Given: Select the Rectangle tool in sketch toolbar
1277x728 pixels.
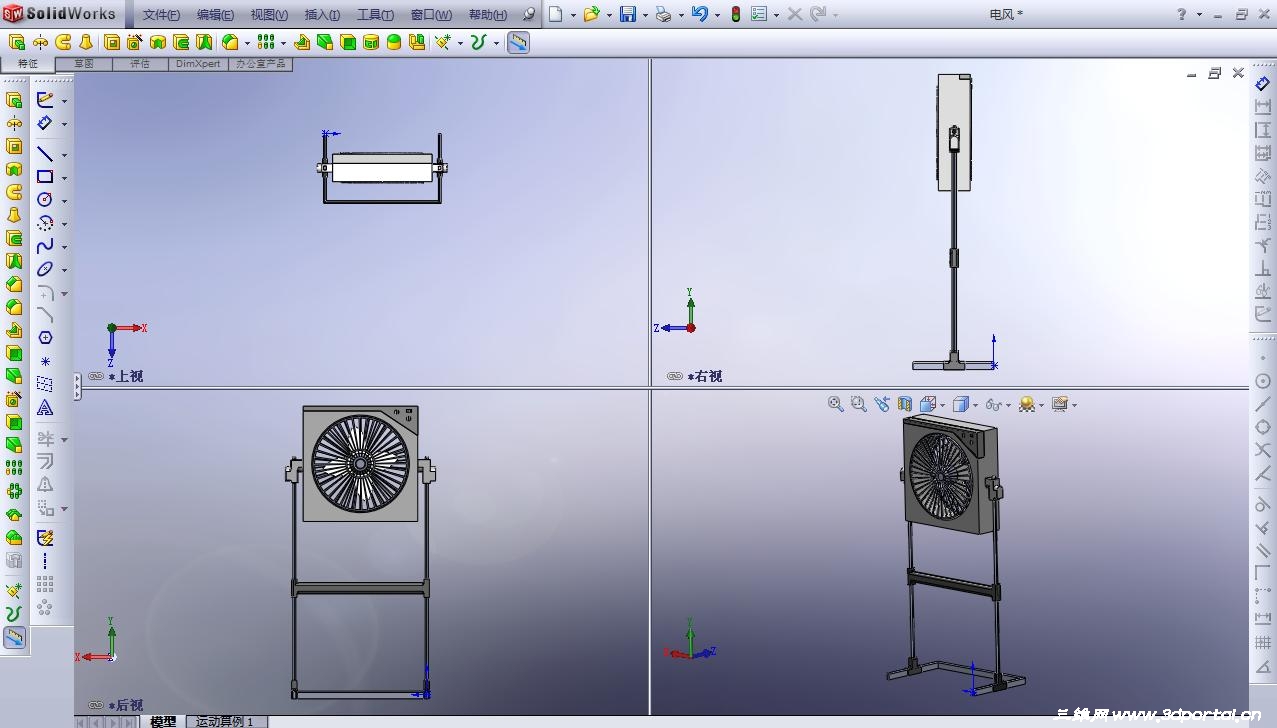Looking at the screenshot, I should pyautogui.click(x=45, y=177).
